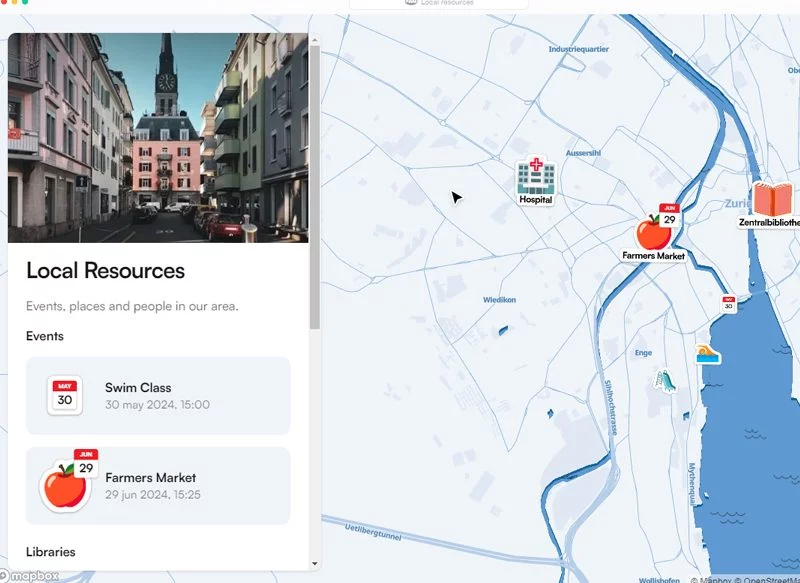
Task: Click the Hospital marker on the map
Action: pyautogui.click(x=535, y=178)
